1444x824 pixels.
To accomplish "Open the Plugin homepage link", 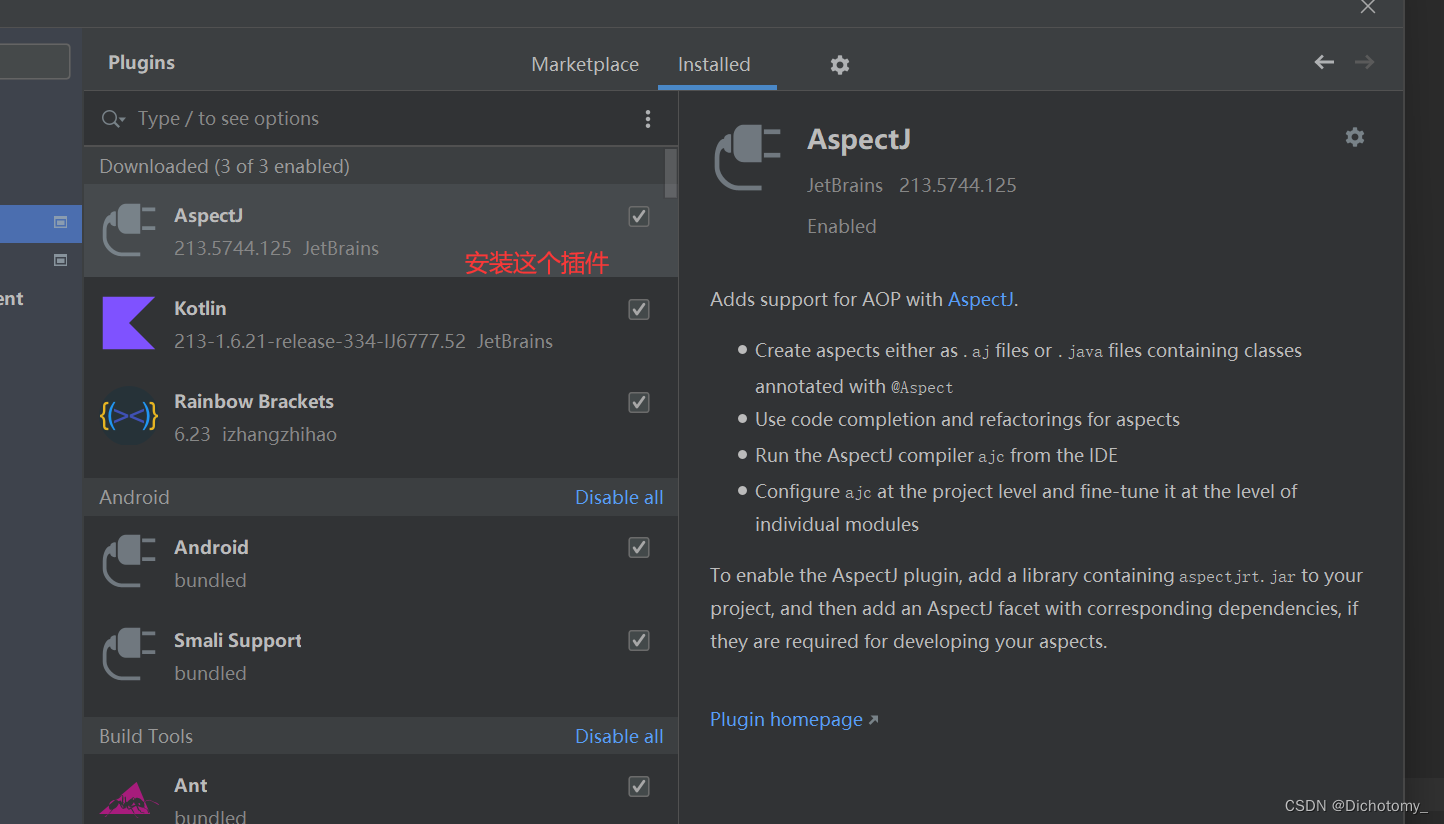I will [x=786, y=719].
